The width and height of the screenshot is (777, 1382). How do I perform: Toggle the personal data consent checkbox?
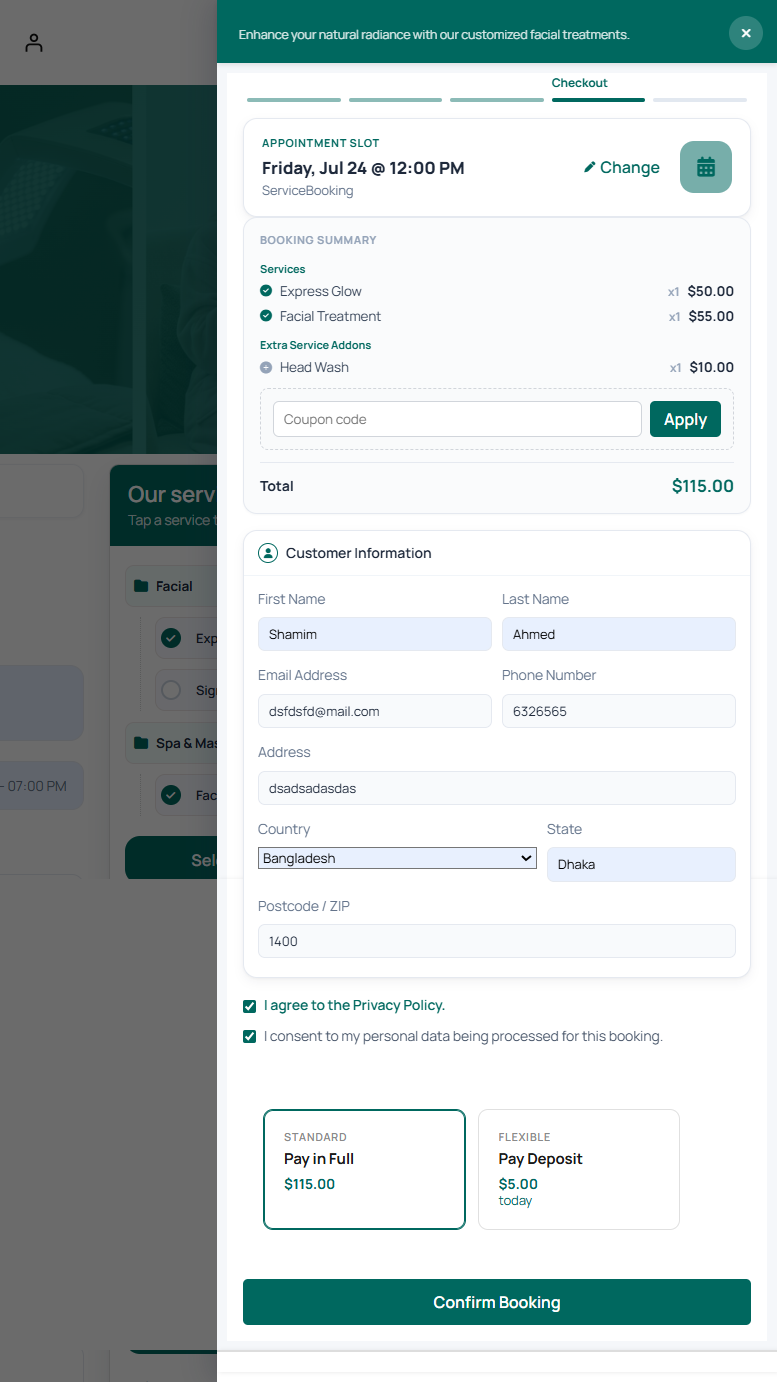pyautogui.click(x=250, y=1037)
